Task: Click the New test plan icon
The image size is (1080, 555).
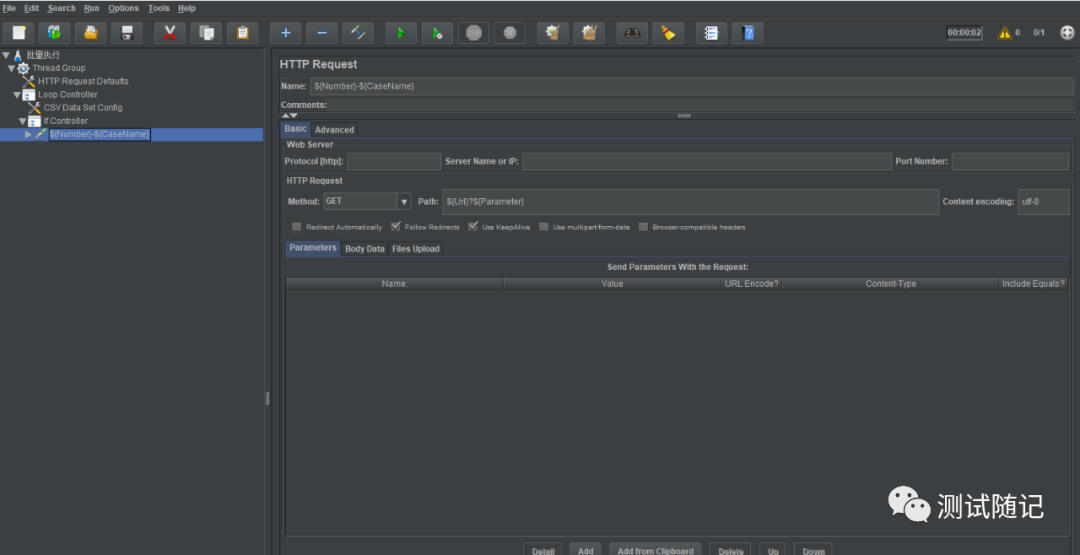Action: pyautogui.click(x=19, y=32)
